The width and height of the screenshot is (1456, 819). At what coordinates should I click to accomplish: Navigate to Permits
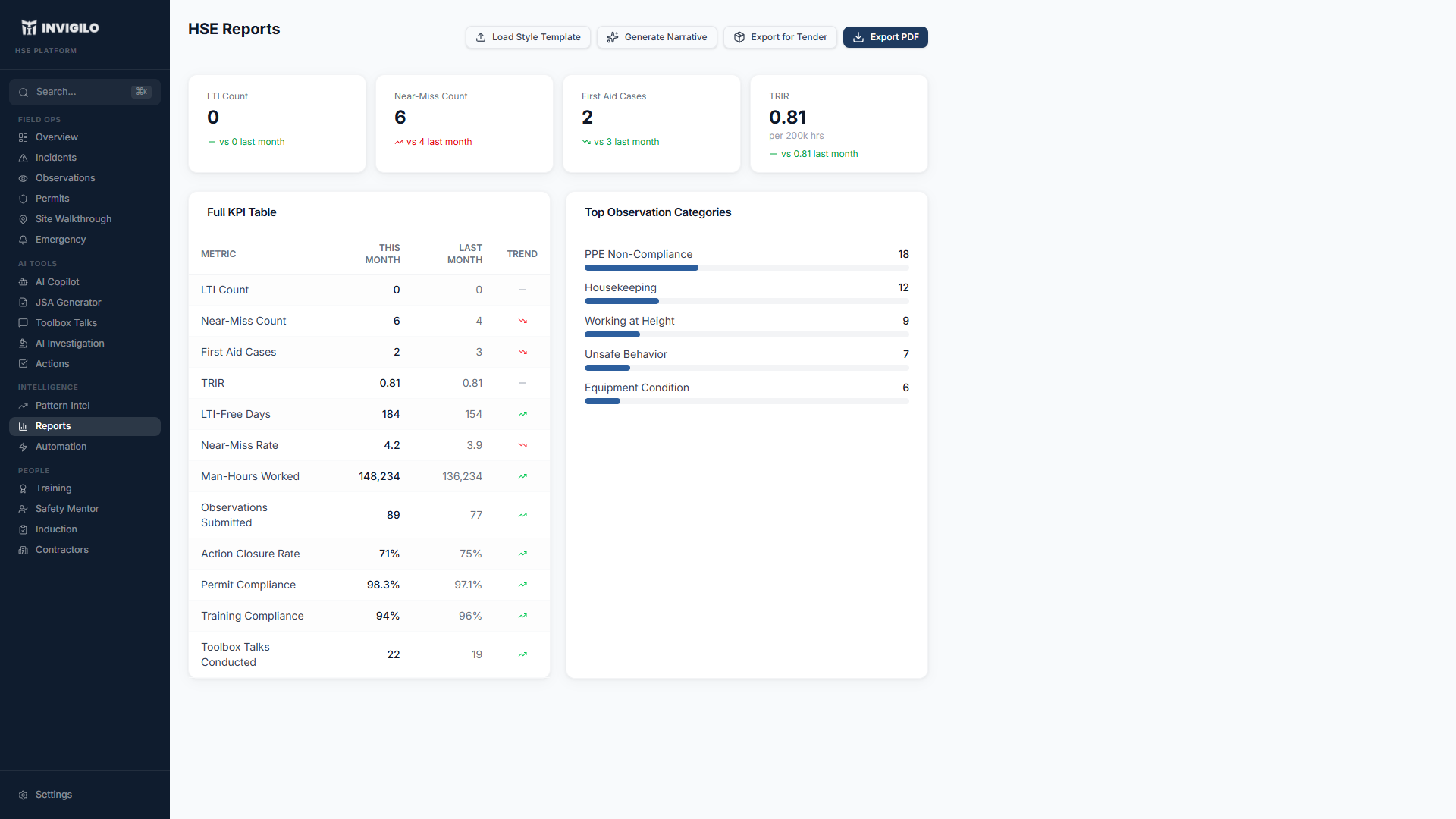pyautogui.click(x=85, y=199)
